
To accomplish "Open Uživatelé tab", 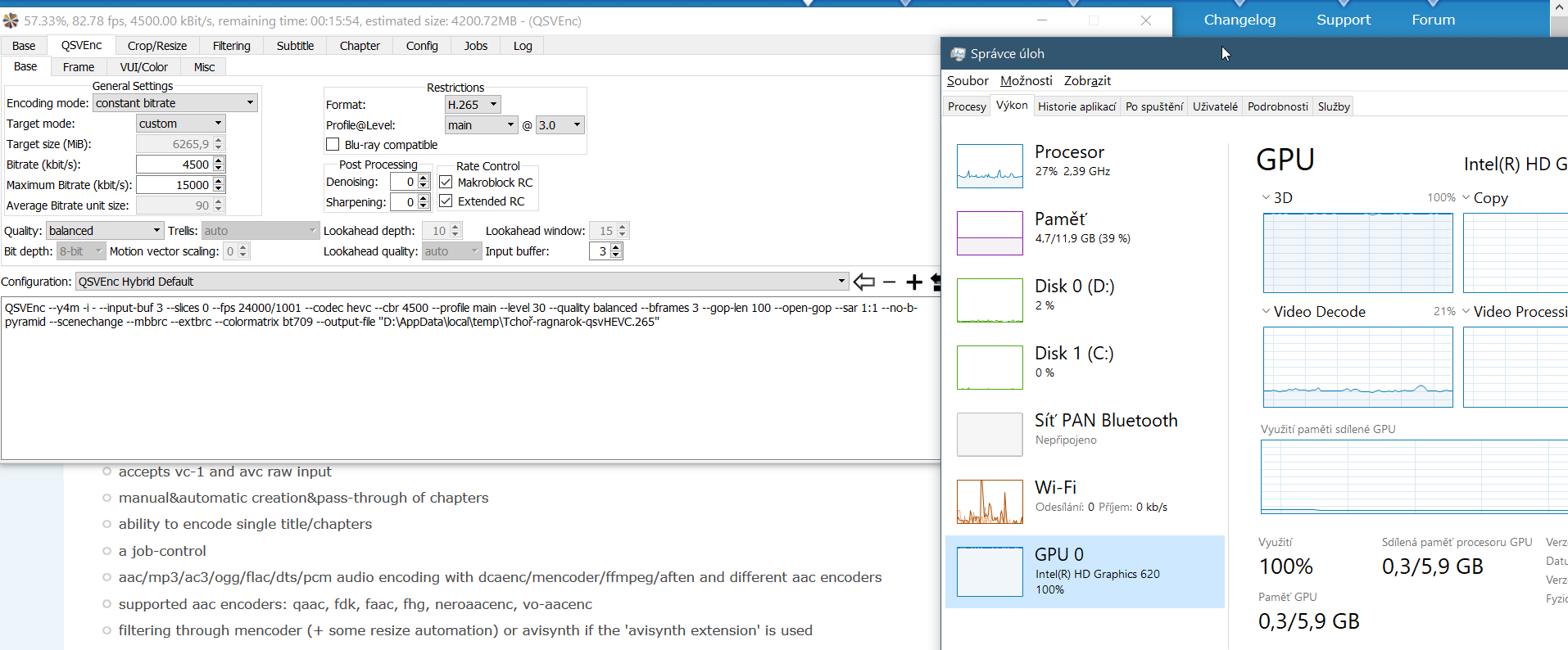I will tap(1215, 106).
